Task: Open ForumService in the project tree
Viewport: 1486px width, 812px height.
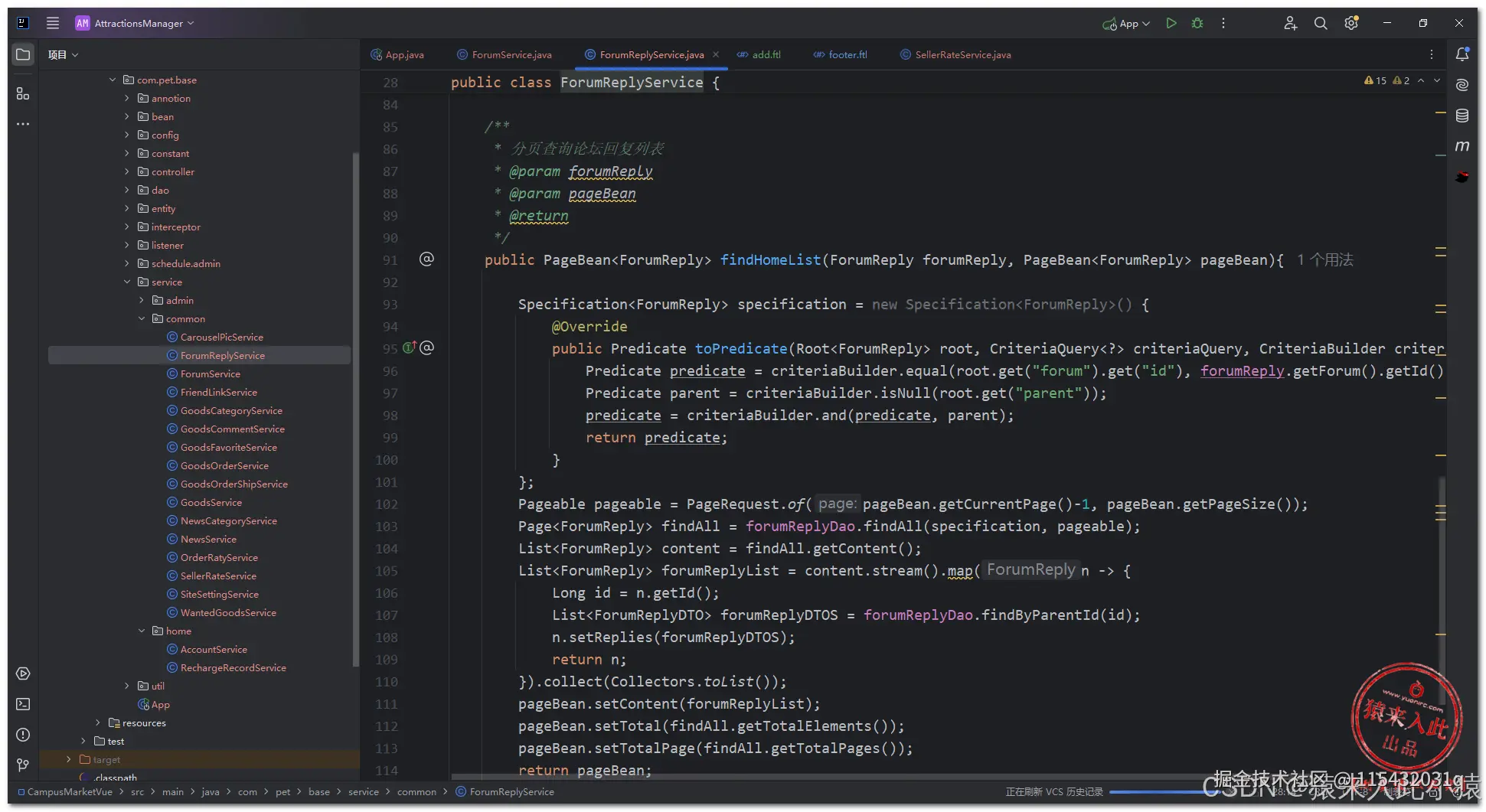Action: tap(211, 373)
